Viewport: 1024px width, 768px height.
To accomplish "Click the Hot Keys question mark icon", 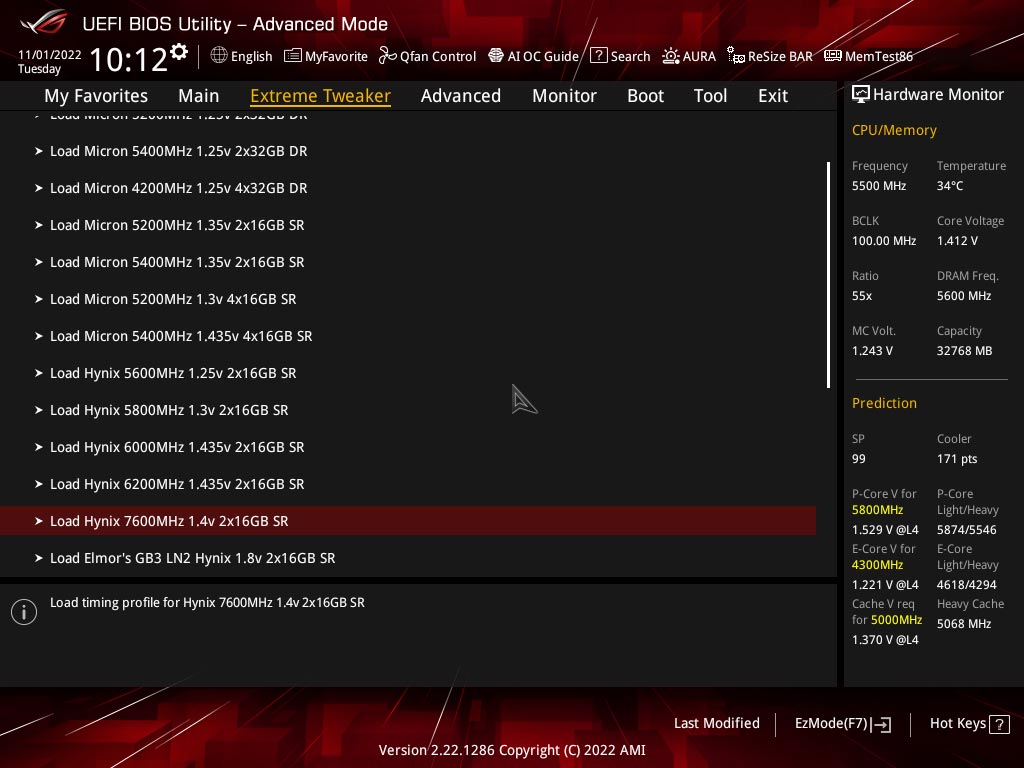I will pyautogui.click(x=999, y=724).
